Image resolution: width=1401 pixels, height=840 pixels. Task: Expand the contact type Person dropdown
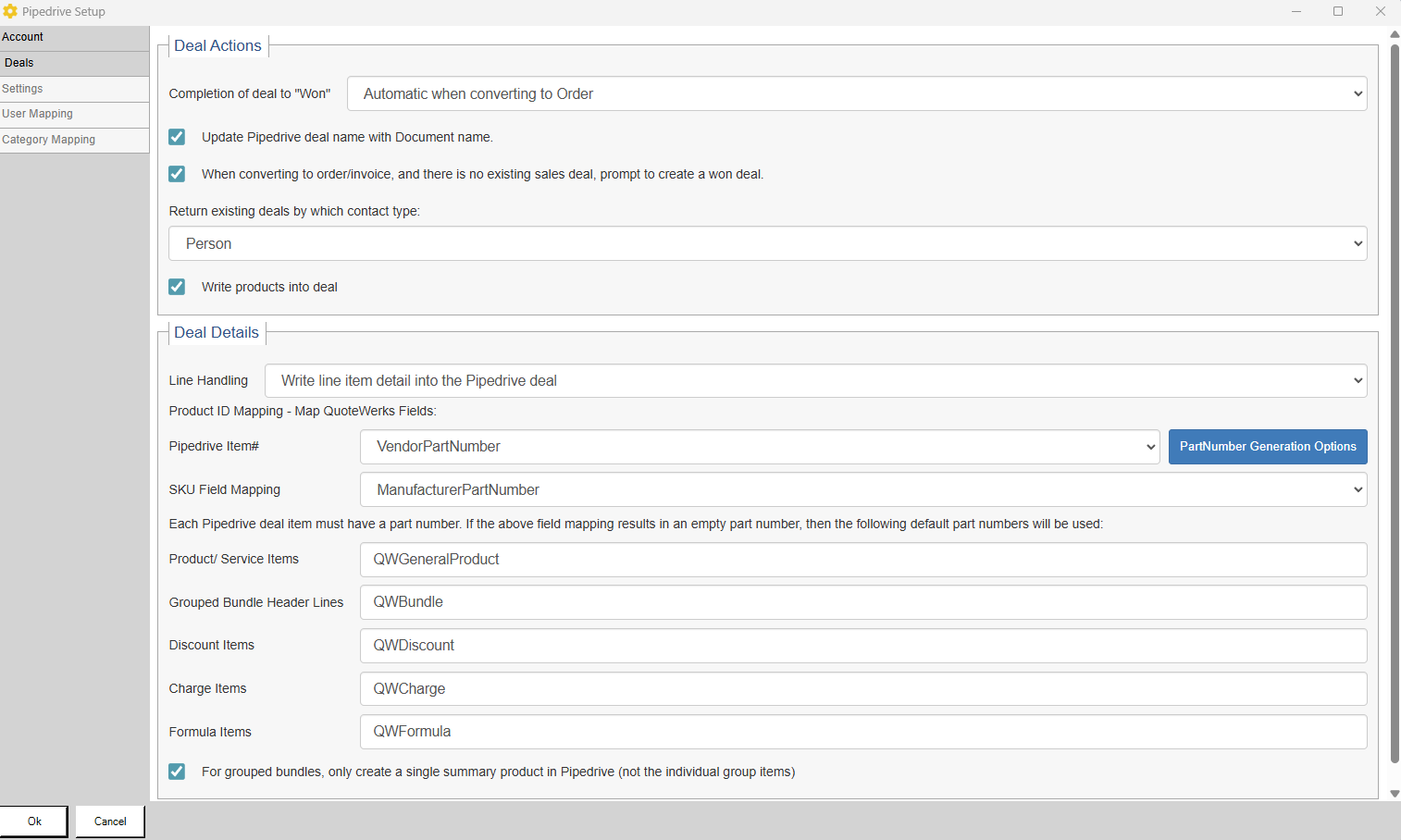click(x=767, y=243)
